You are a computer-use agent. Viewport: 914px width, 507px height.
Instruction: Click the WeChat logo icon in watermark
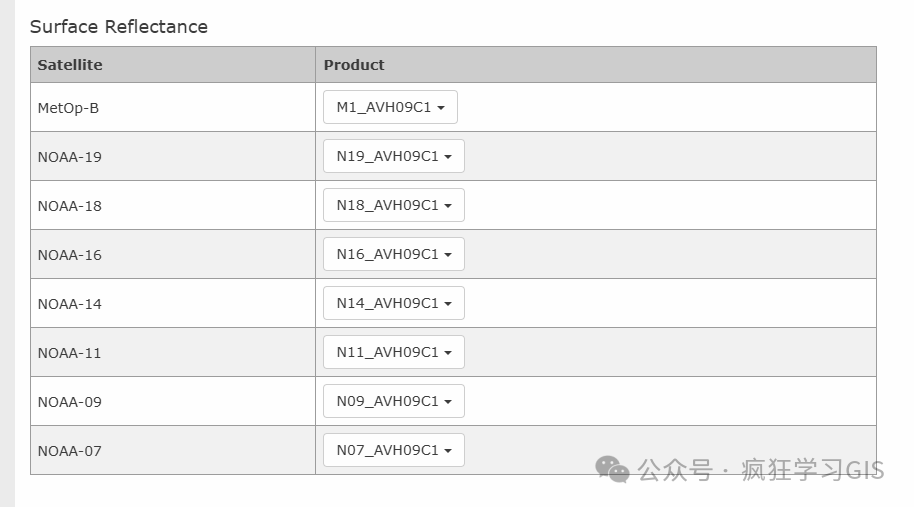click(612, 469)
